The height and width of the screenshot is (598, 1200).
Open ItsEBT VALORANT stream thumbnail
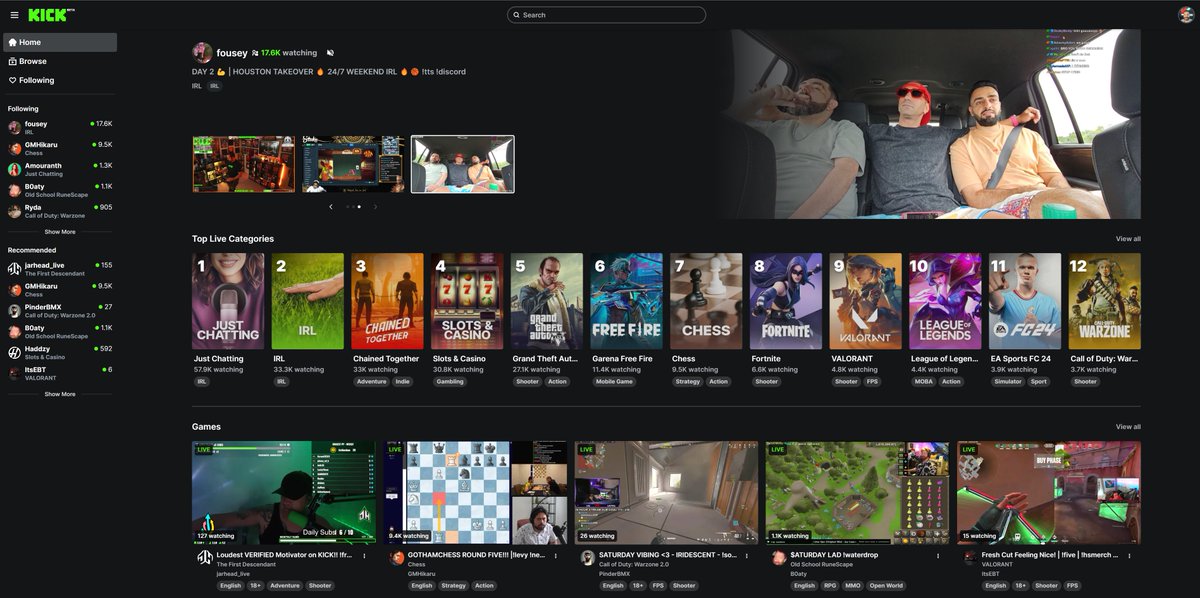pyautogui.click(x=1049, y=493)
